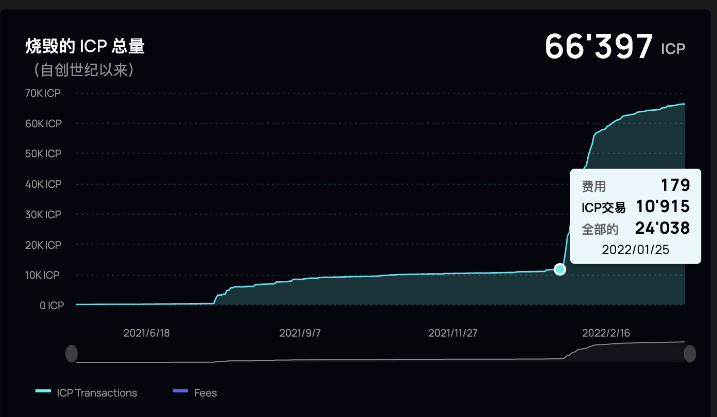Click the 70K ICP axis label
The image size is (717, 417).
[43, 93]
